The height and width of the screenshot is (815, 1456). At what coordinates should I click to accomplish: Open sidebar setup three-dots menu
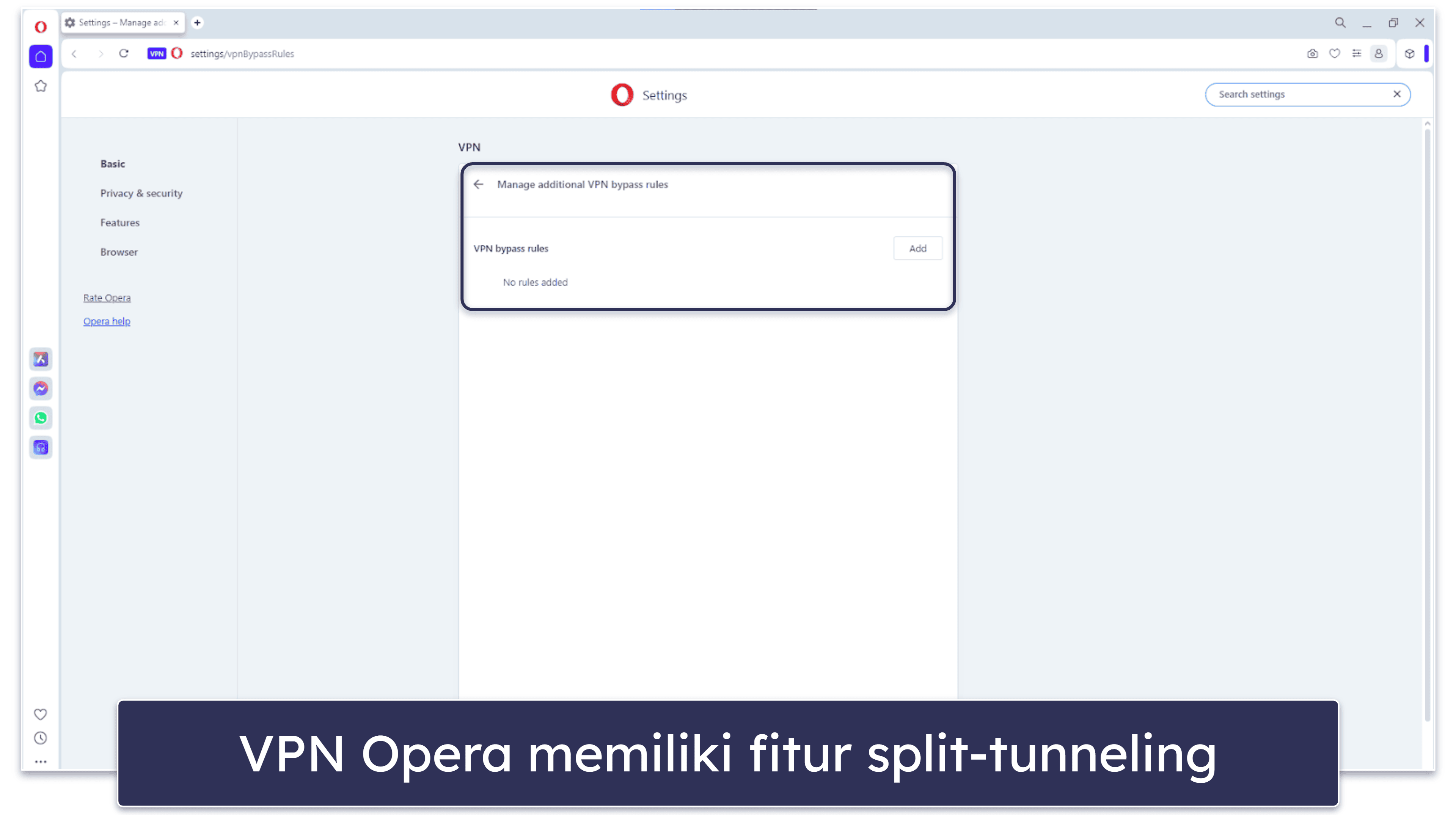pos(40,761)
